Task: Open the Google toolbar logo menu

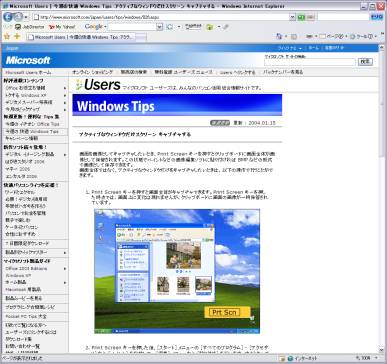Action: coord(95,27)
